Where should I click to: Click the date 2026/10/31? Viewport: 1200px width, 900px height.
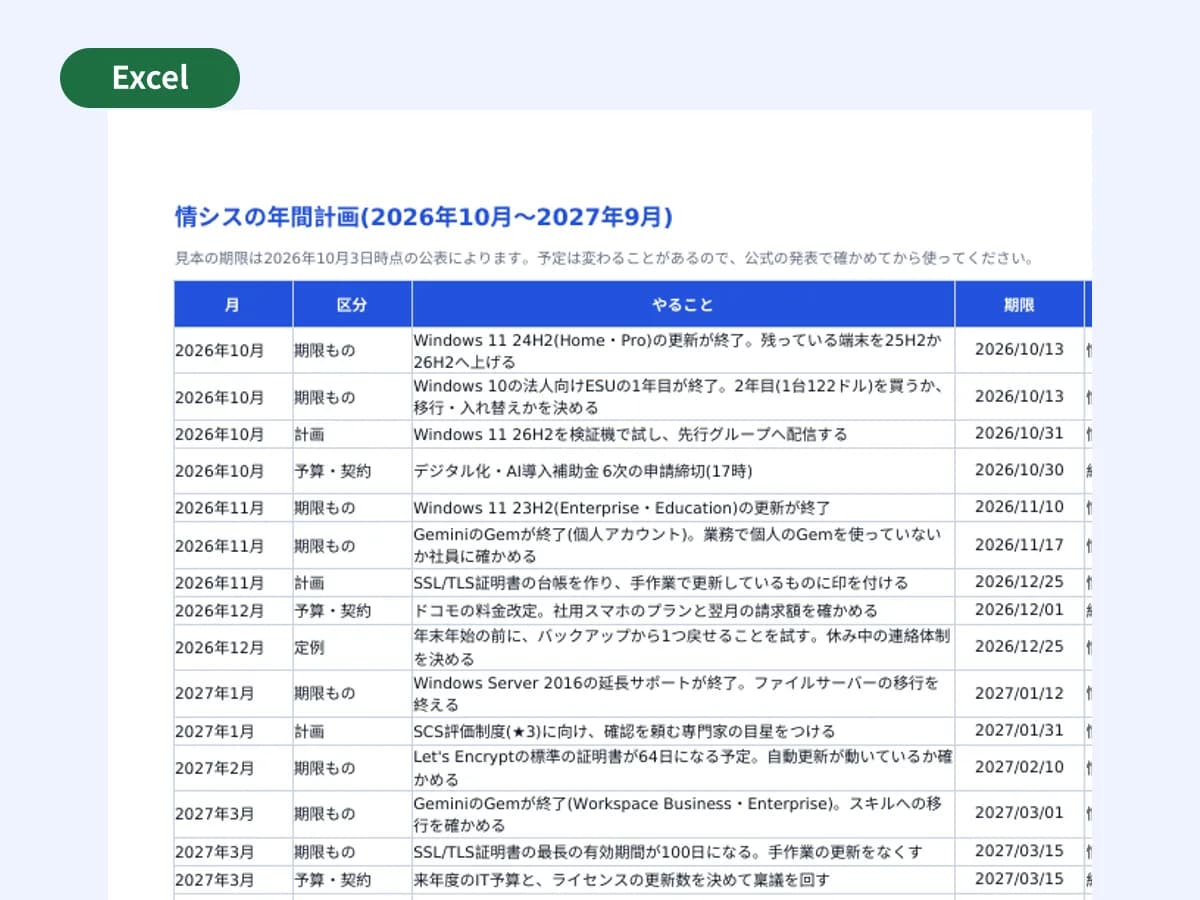(x=1019, y=434)
